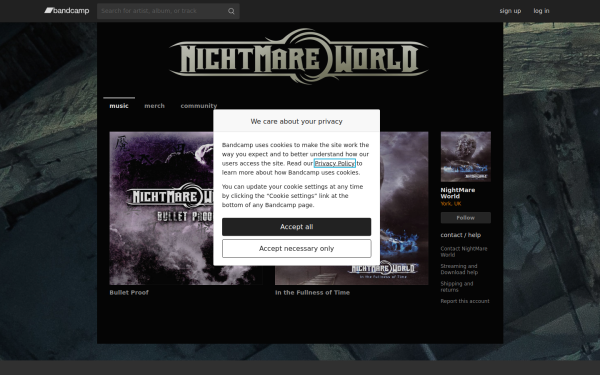600x375 pixels.
Task: Focus the artist, album, or track search field
Action: (168, 11)
